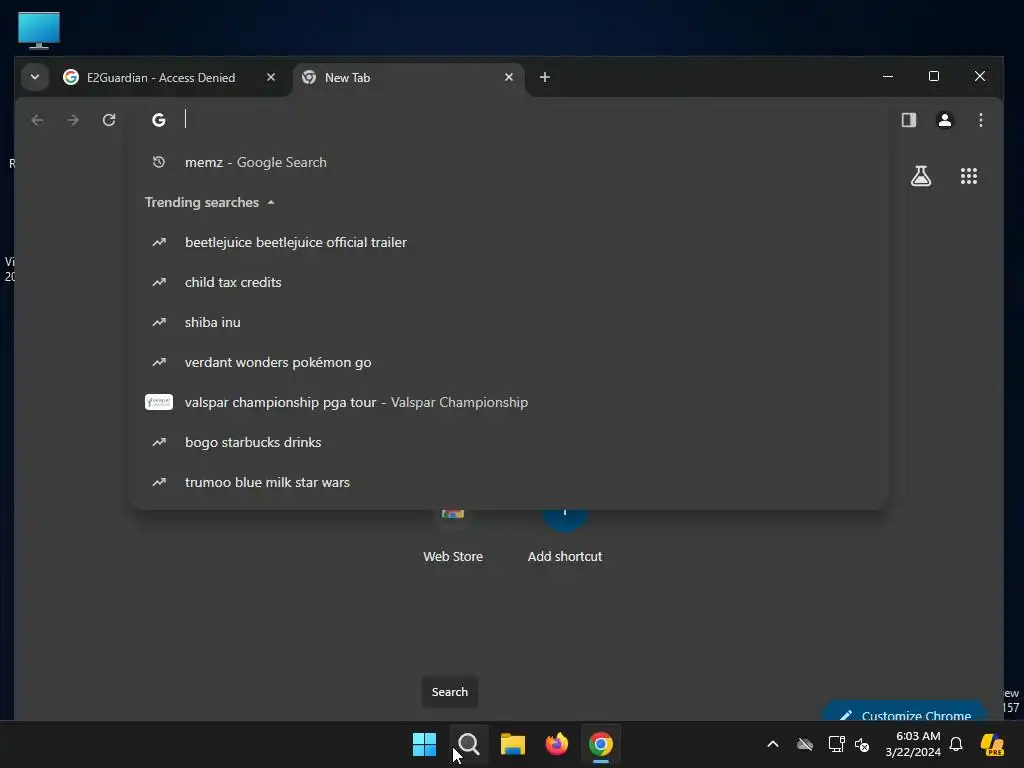Open a new tab with plus button
Screen dimensions: 1024x768
coord(545,77)
